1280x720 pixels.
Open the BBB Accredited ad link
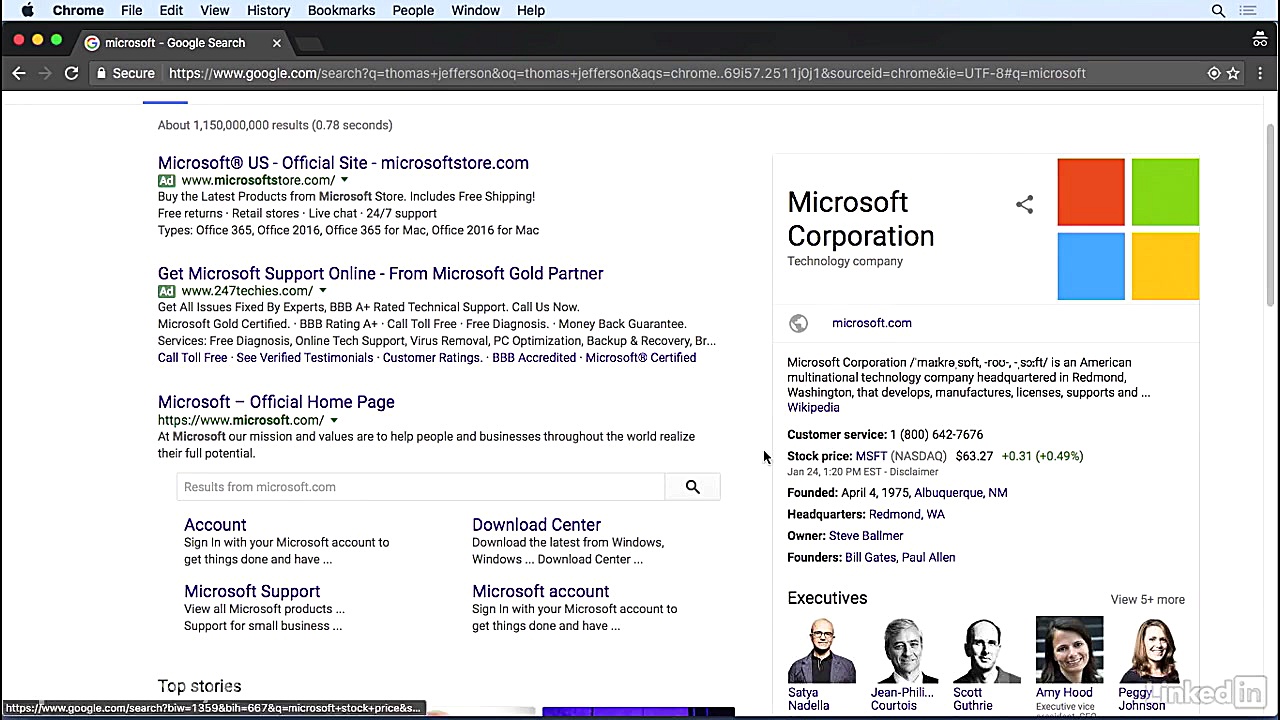pyautogui.click(x=534, y=358)
